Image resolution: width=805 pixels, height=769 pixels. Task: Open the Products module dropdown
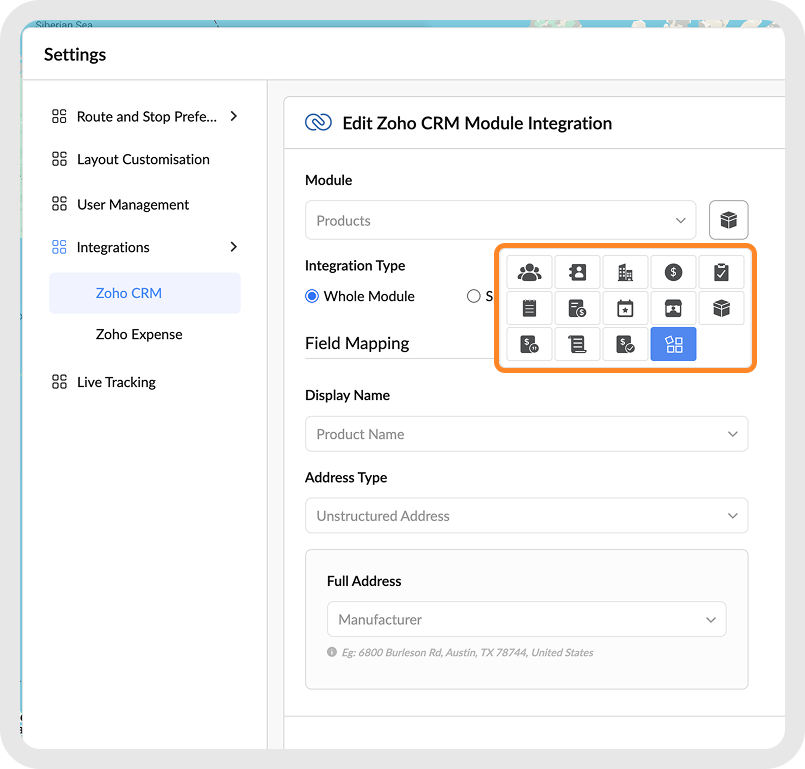(x=500, y=220)
